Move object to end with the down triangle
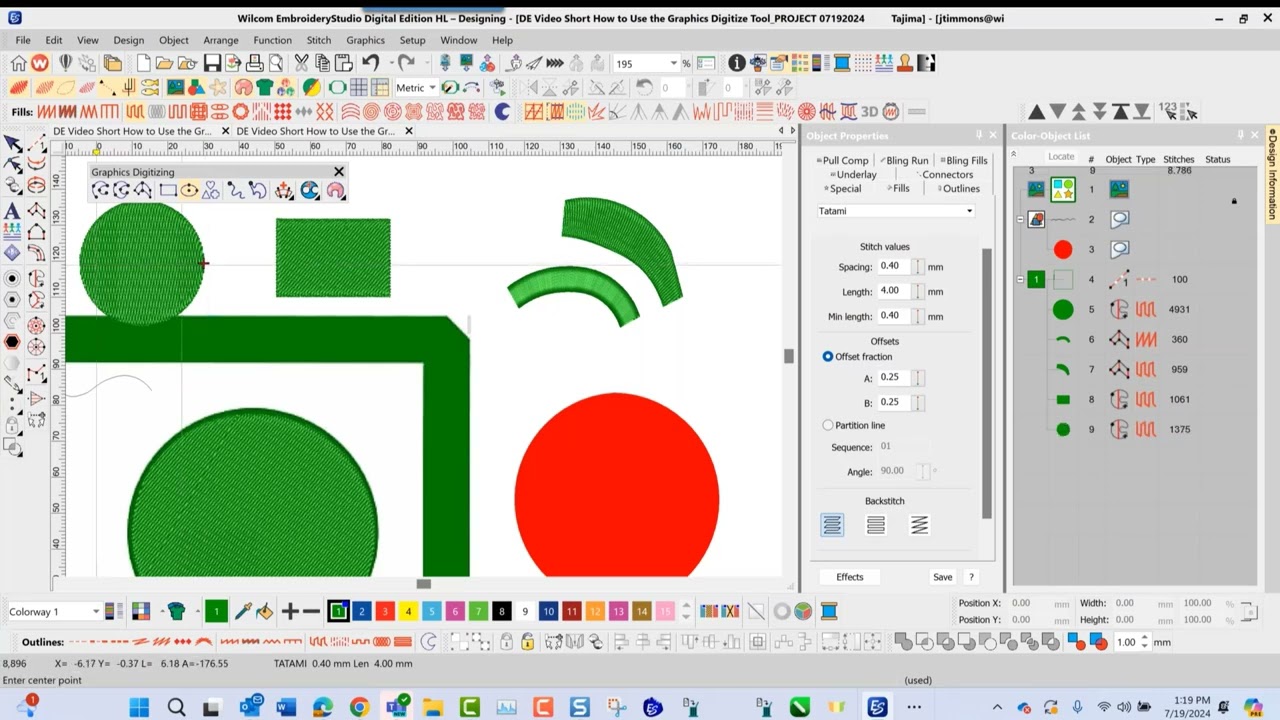Screen dimensions: 1280x720 [x=1058, y=112]
